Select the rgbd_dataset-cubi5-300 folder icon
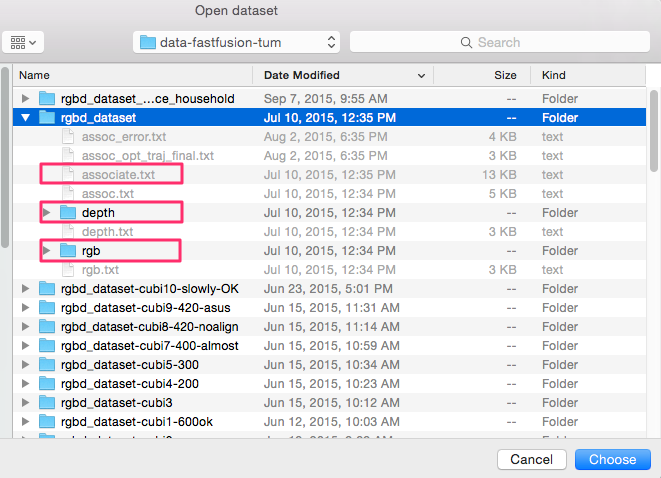The image size is (661, 478). [x=47, y=365]
